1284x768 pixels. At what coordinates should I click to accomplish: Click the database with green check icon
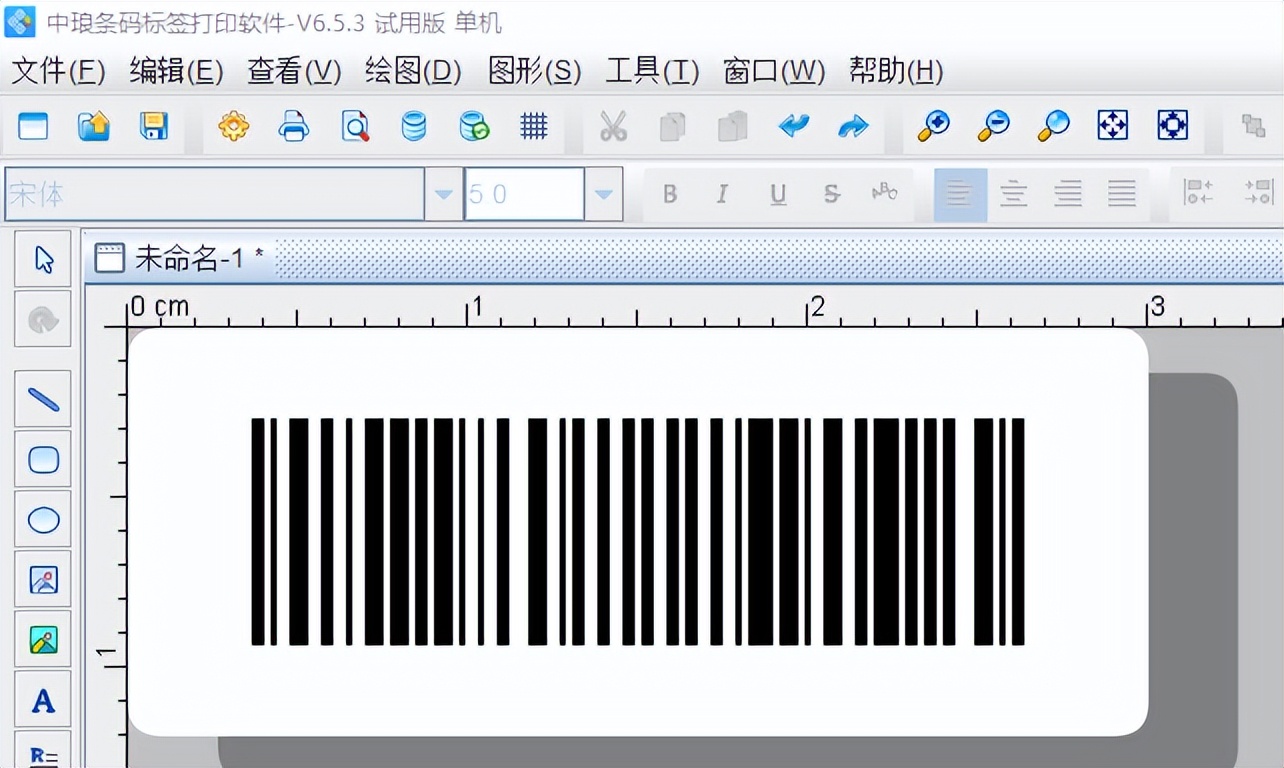click(x=473, y=126)
